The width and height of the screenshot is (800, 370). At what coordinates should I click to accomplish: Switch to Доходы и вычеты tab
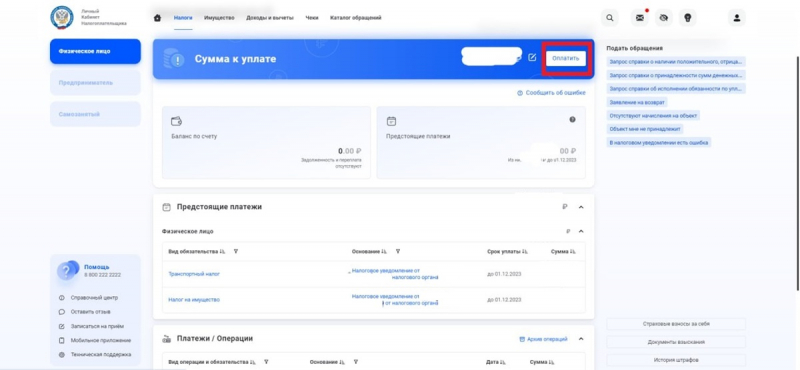click(270, 18)
